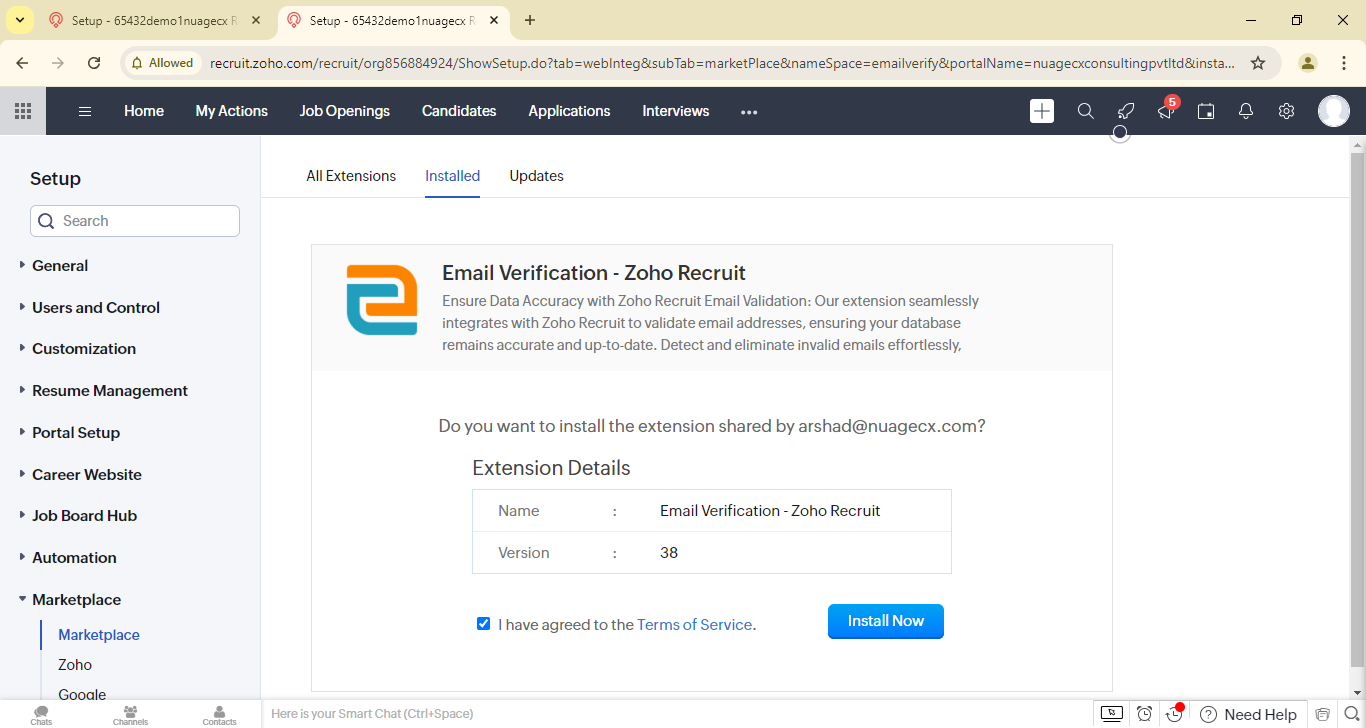This screenshot has height=728, width=1366.
Task: Select Zoho sub-item under Marketplace
Action: point(75,665)
